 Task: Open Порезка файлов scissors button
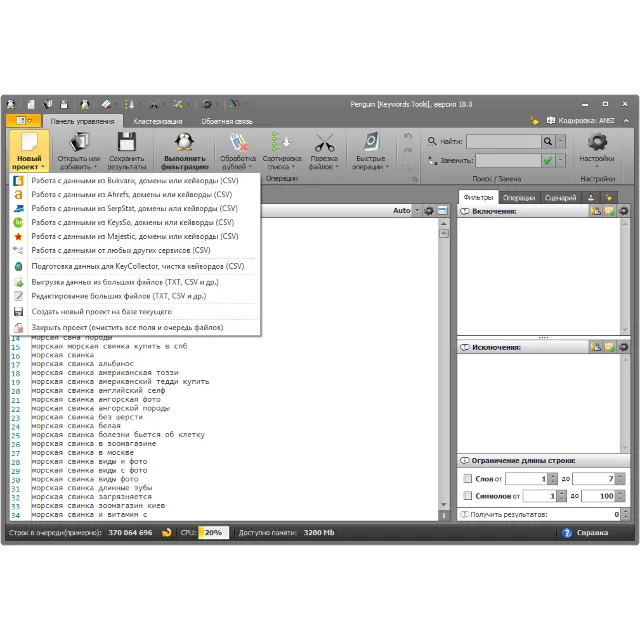pyautogui.click(x=324, y=151)
